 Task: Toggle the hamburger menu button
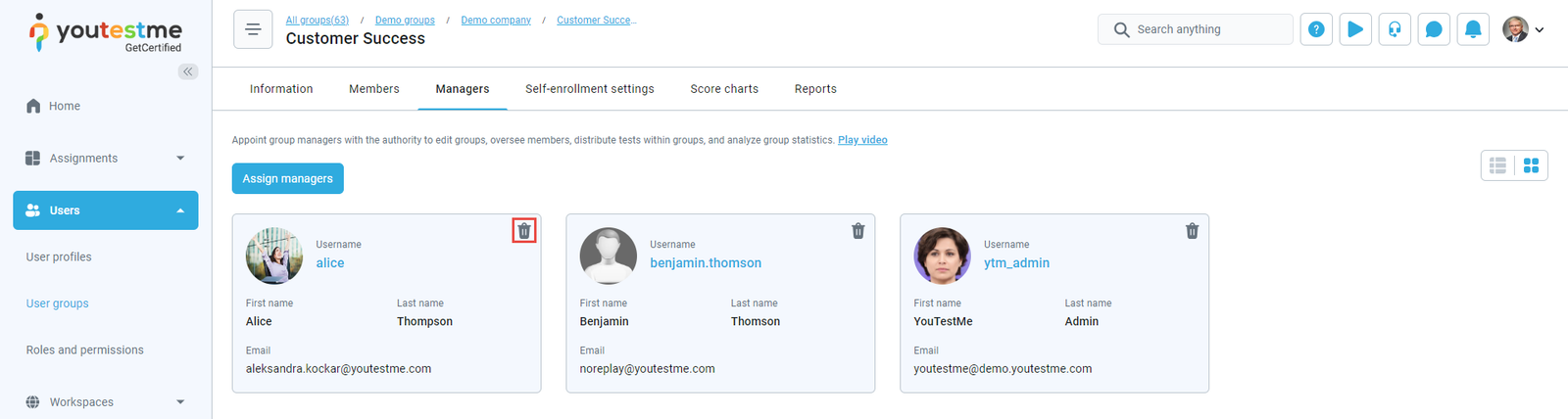point(253,29)
